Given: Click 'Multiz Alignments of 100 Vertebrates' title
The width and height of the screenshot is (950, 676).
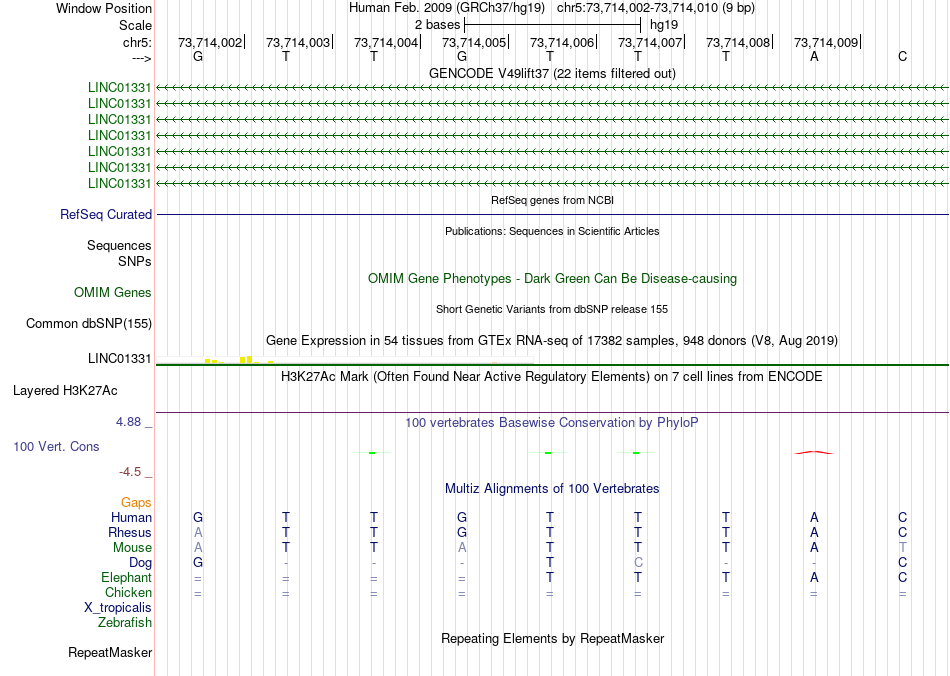Looking at the screenshot, I should click(x=552, y=489).
